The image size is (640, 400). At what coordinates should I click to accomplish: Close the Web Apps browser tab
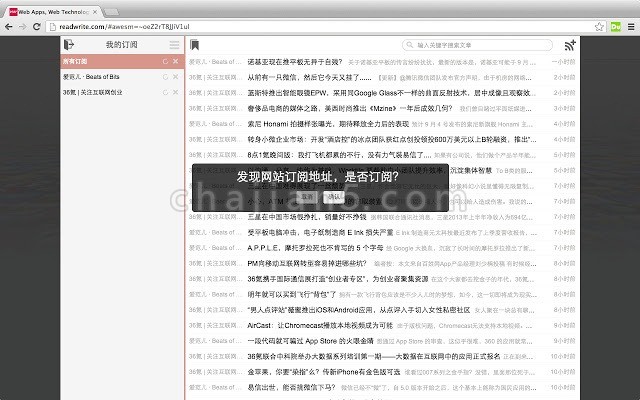point(95,12)
